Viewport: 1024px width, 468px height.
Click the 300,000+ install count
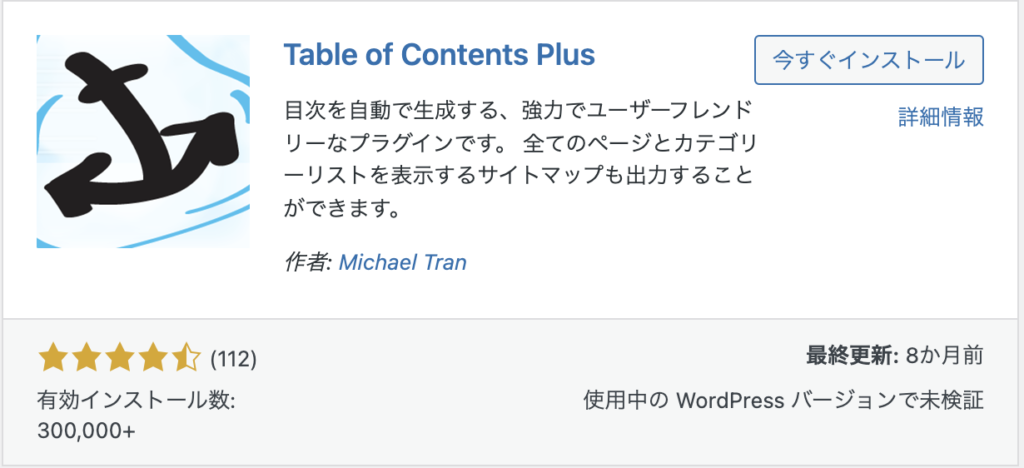86,432
